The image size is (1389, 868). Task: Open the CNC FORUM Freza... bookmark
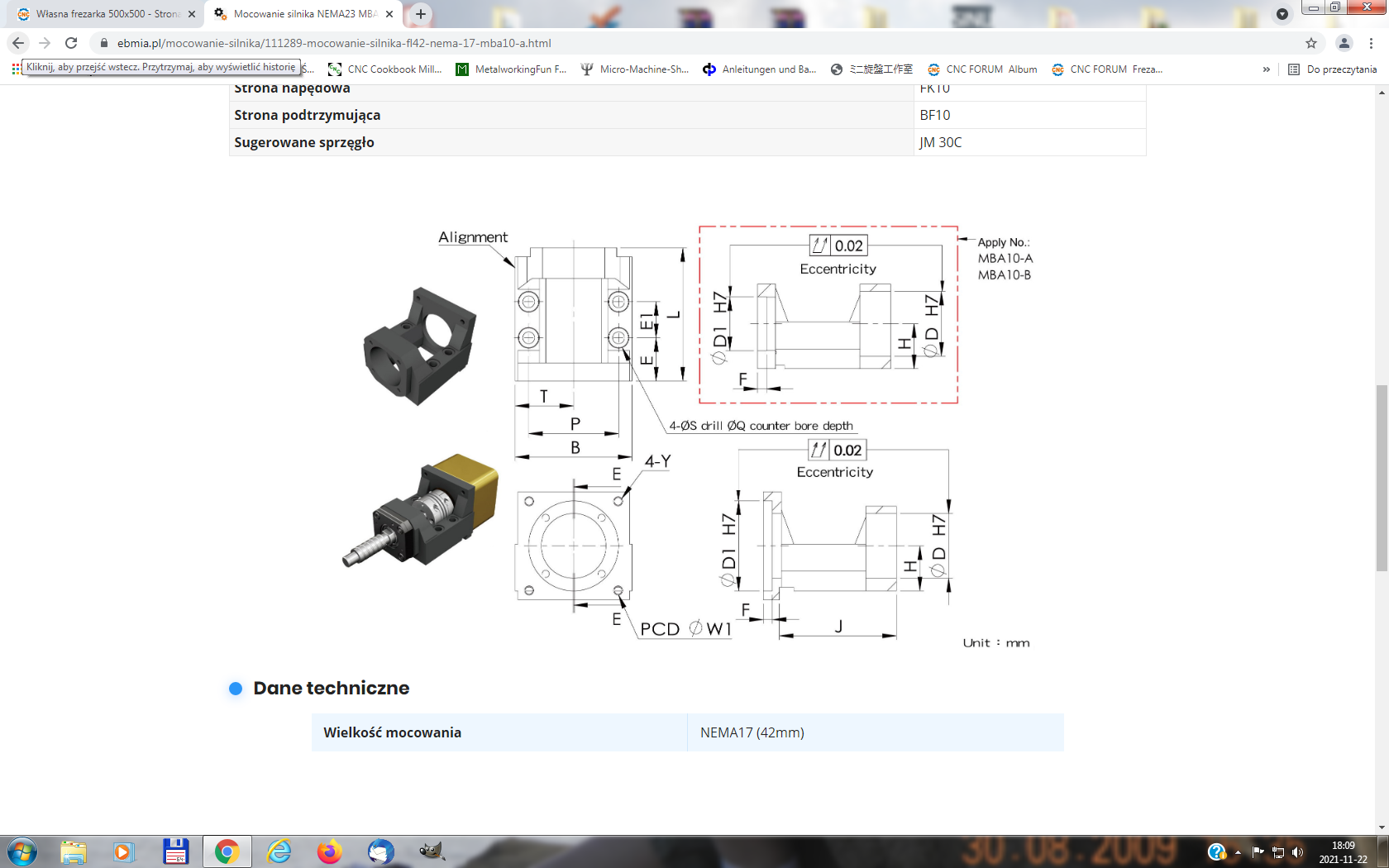1107,69
